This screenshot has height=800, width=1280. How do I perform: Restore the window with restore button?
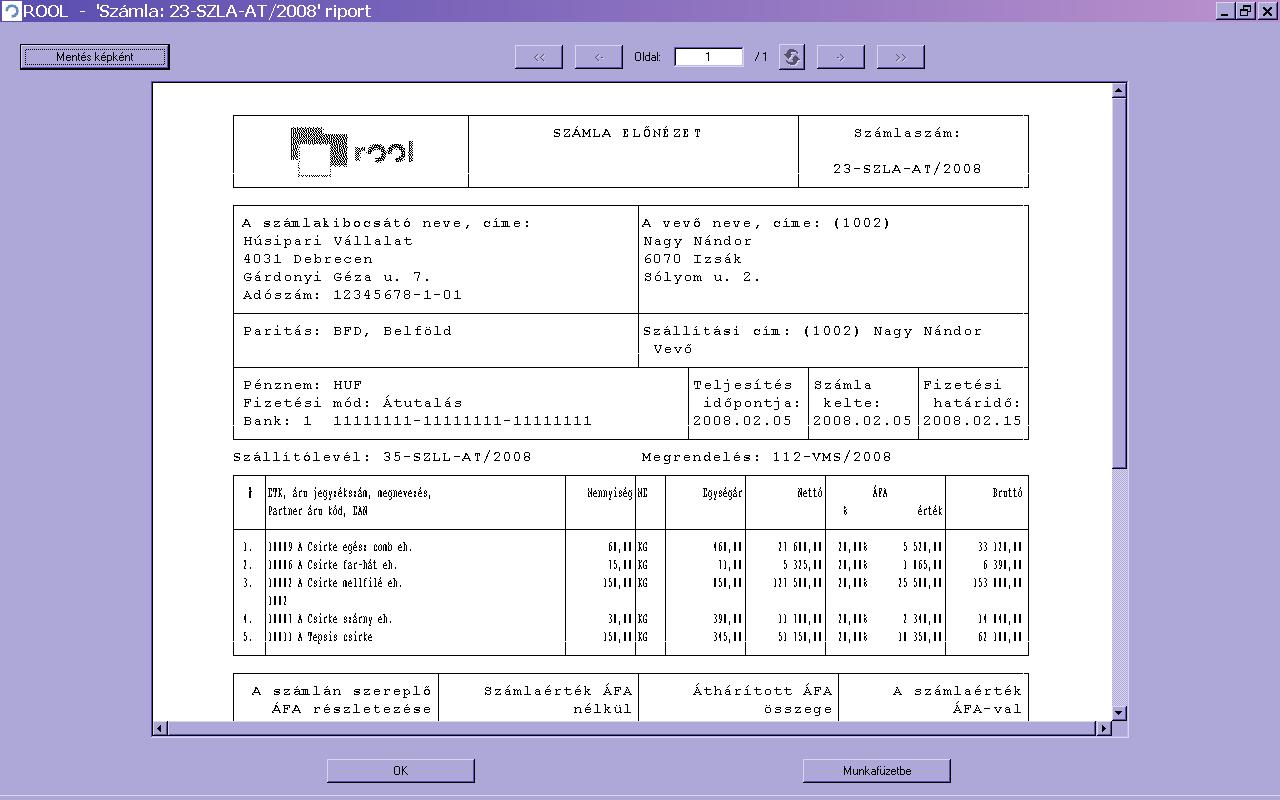[x=1246, y=11]
